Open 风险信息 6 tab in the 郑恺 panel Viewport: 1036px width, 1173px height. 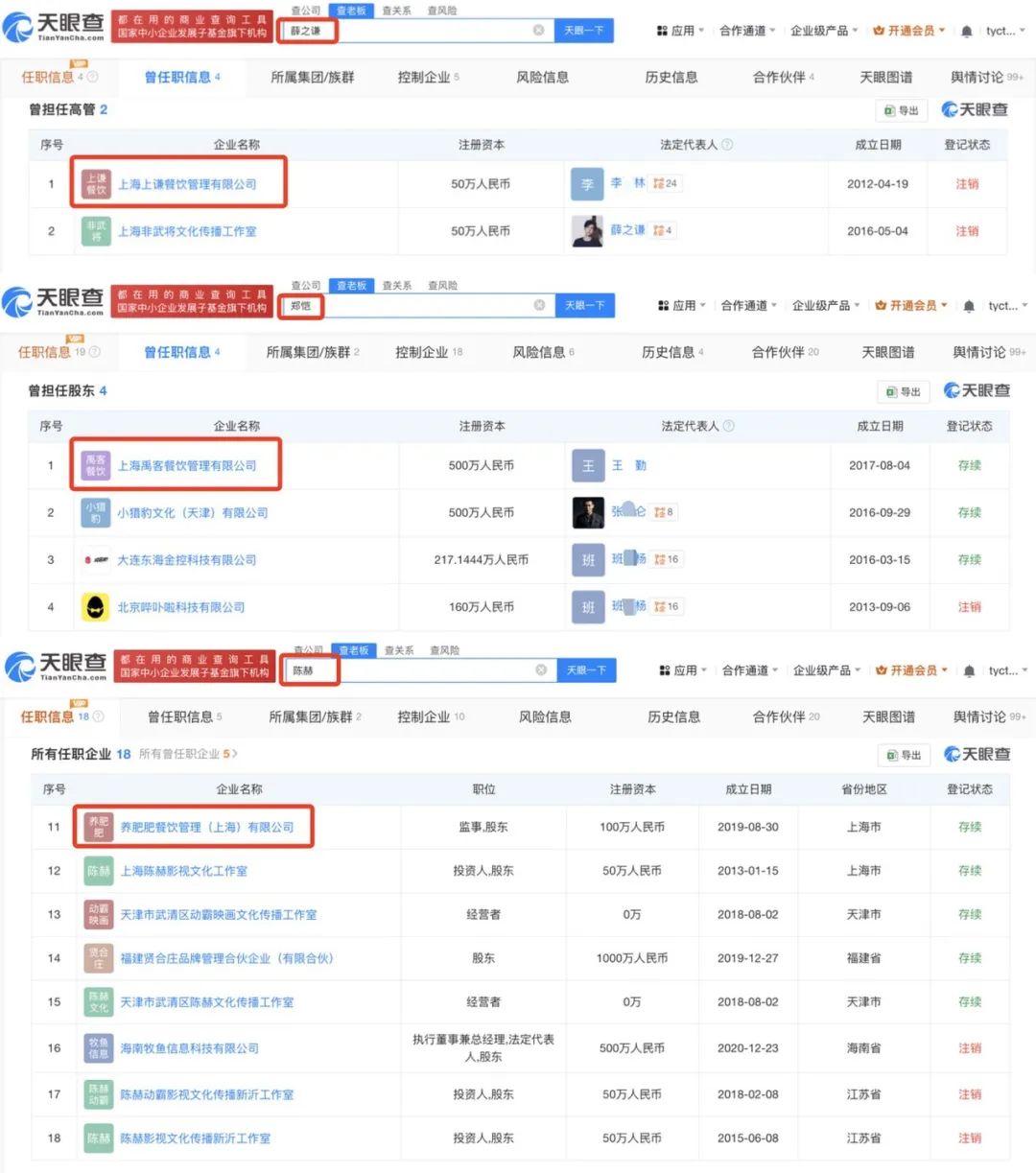pos(544,352)
